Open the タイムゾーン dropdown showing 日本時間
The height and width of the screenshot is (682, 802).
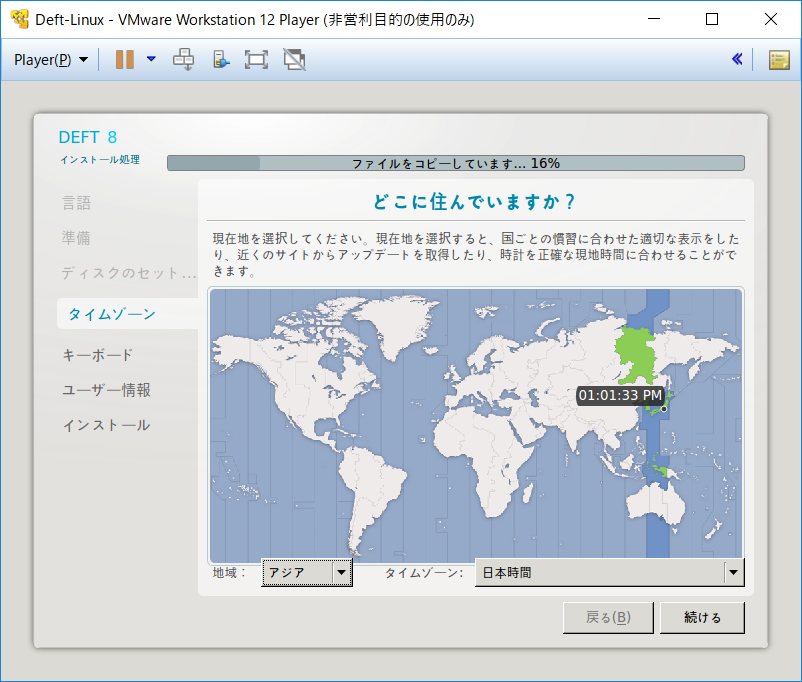point(610,573)
